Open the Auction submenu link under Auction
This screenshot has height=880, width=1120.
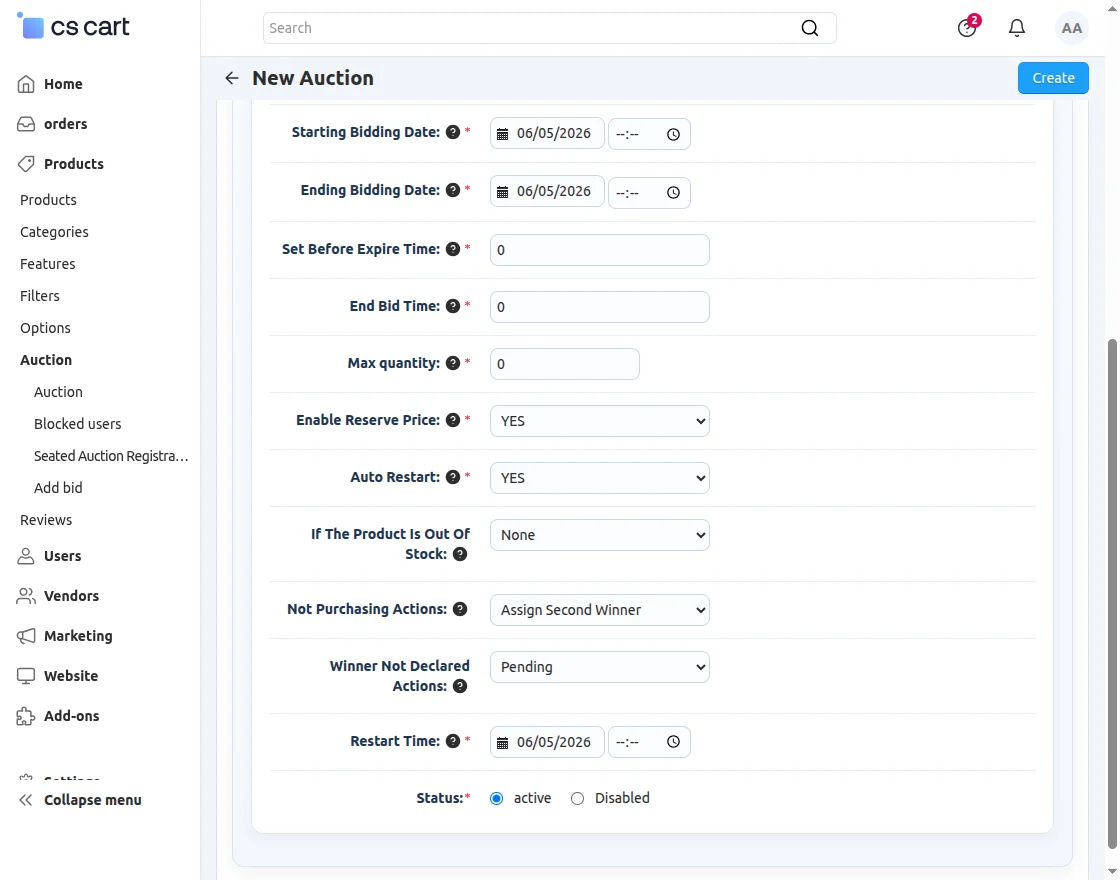pos(58,392)
